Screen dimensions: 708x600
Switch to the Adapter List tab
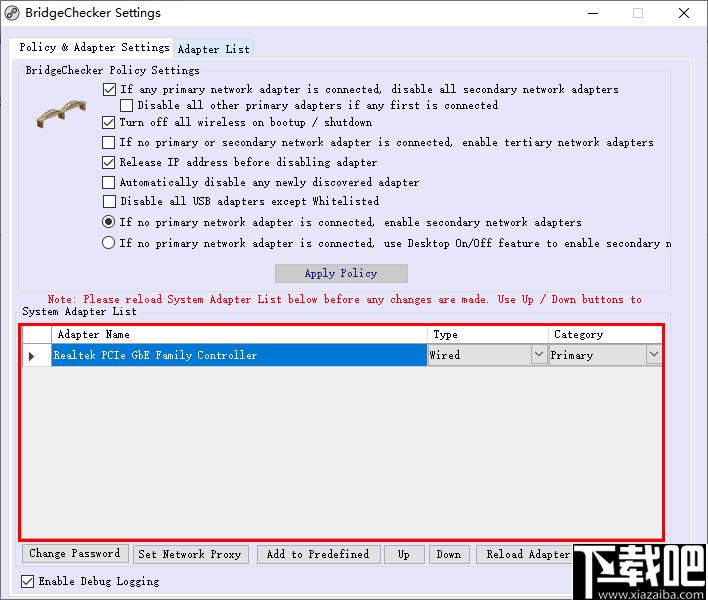(x=213, y=49)
